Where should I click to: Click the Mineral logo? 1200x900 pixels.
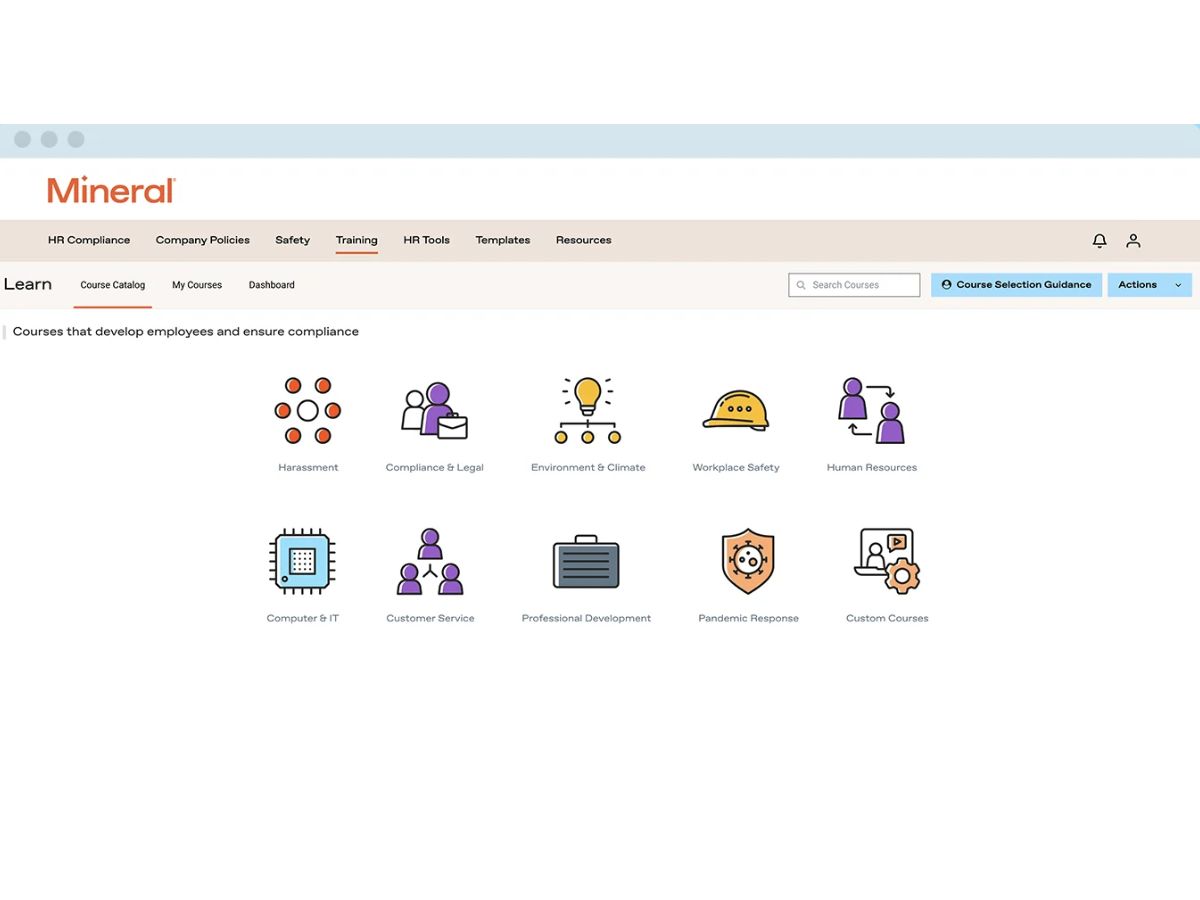click(111, 190)
